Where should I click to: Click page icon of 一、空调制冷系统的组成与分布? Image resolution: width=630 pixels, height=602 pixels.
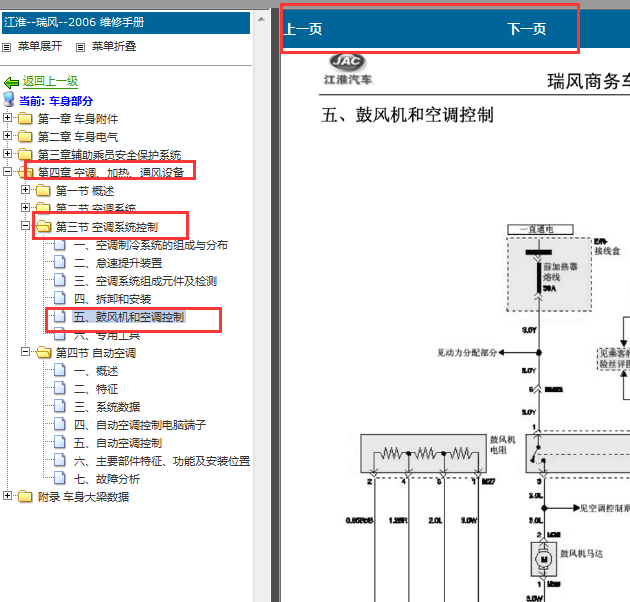60,244
